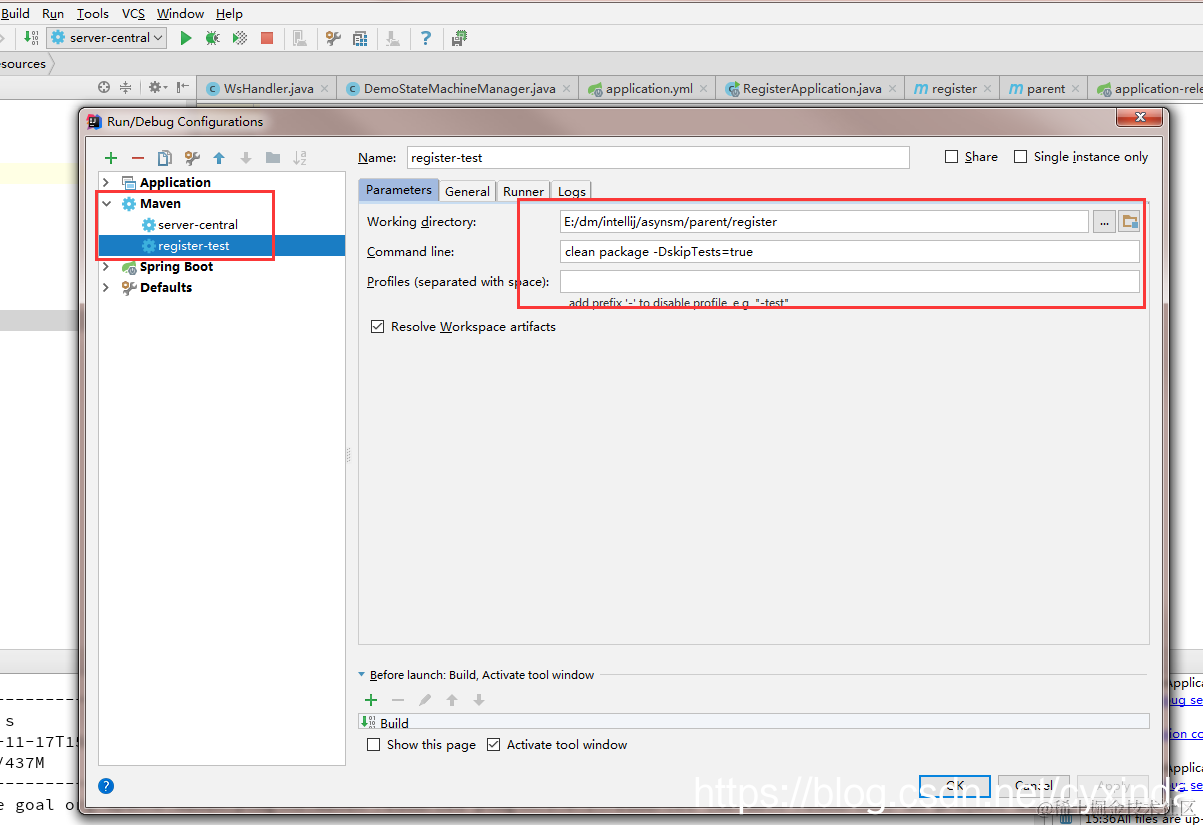
Task: Collapse the Before launch section
Action: [362, 675]
